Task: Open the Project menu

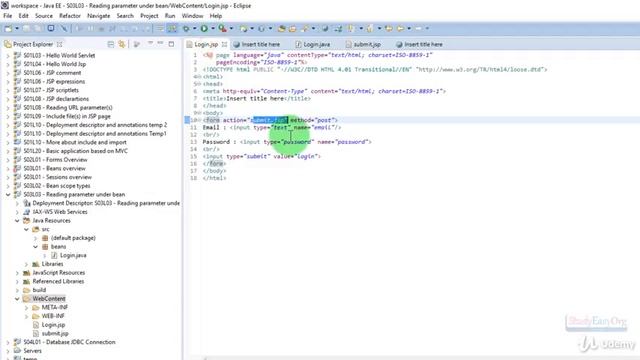Action: pos(149,16)
